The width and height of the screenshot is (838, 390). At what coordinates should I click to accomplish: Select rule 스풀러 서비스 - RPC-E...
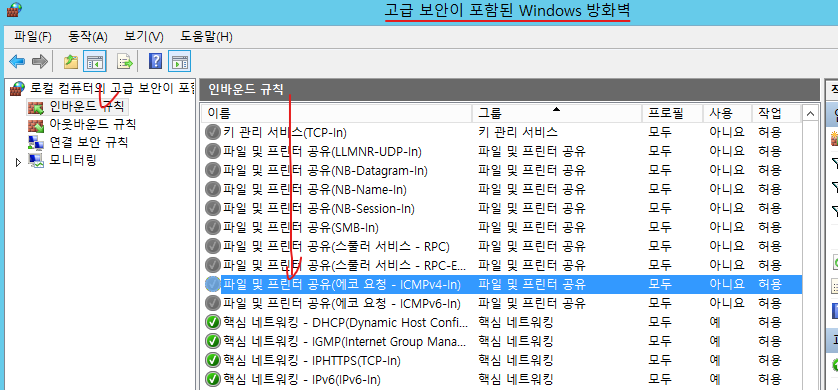point(345,265)
